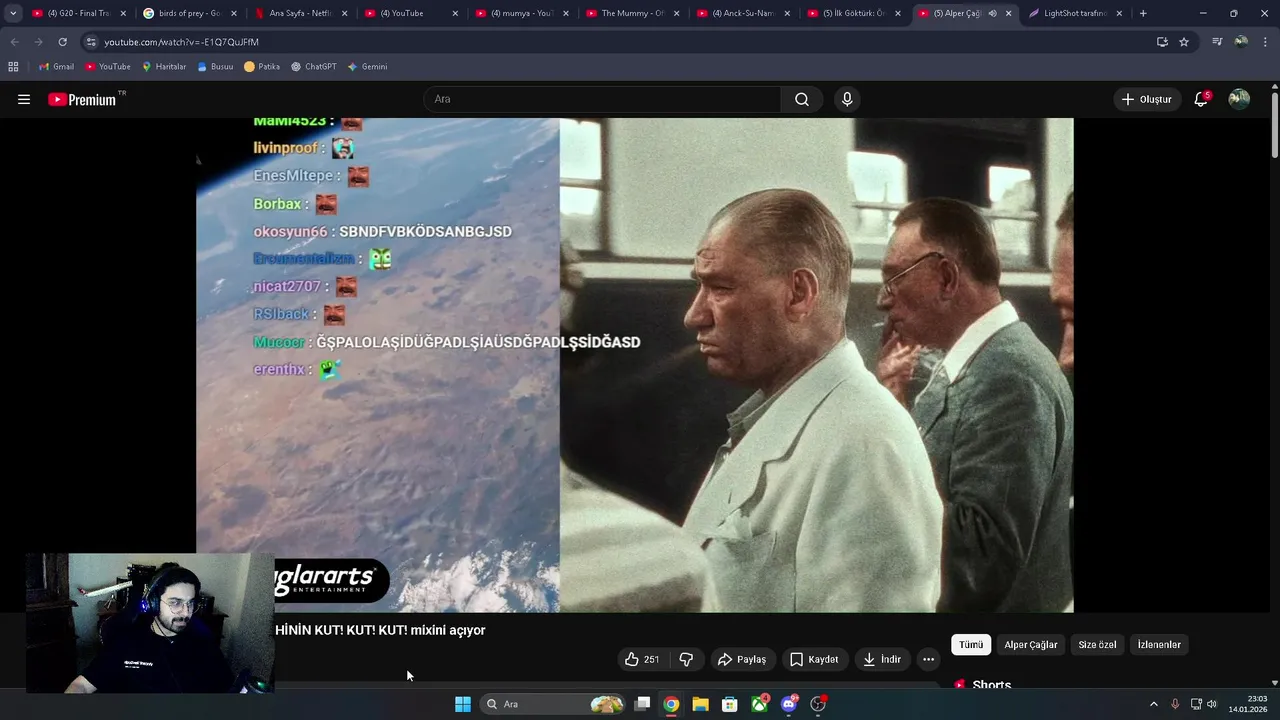1280x720 pixels.
Task: Reload the page in Chrome
Action: 62,42
